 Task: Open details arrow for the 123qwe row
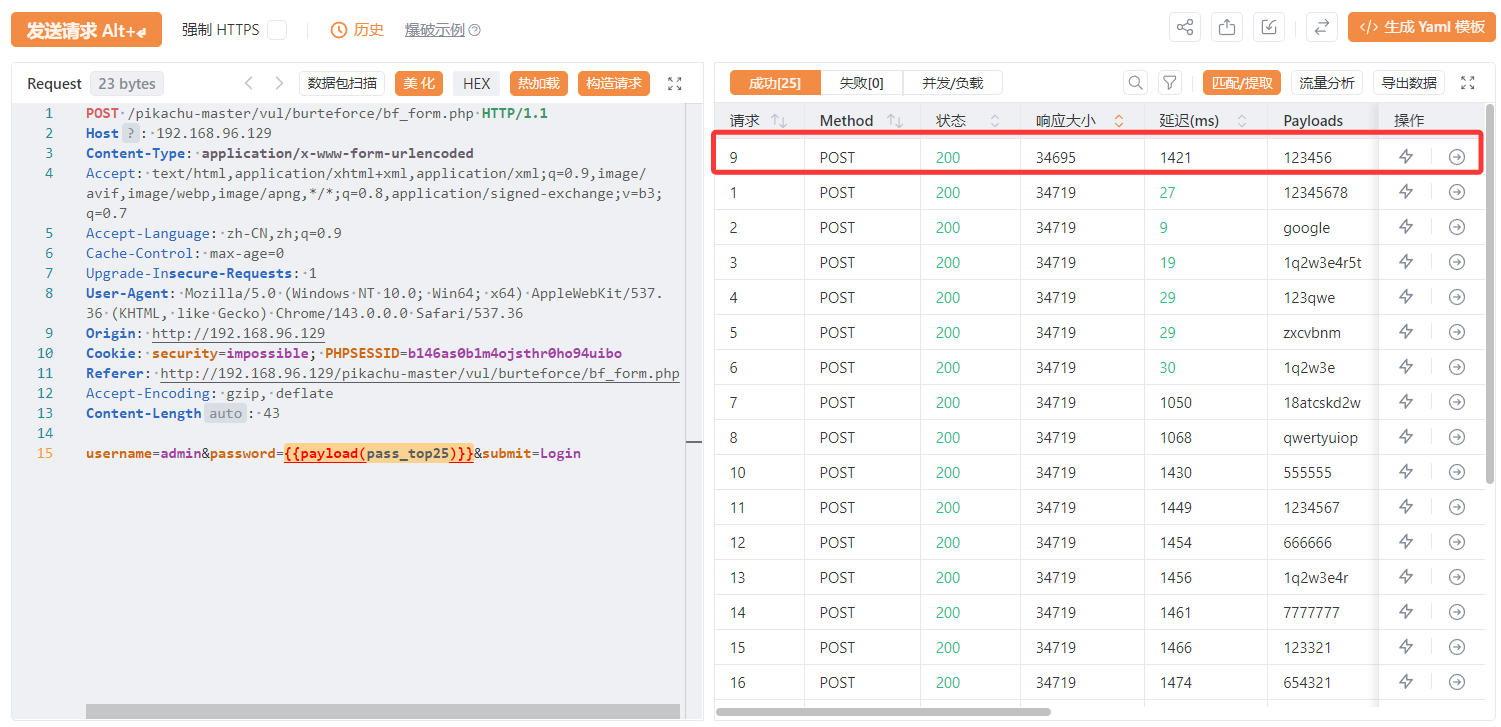[1457, 297]
